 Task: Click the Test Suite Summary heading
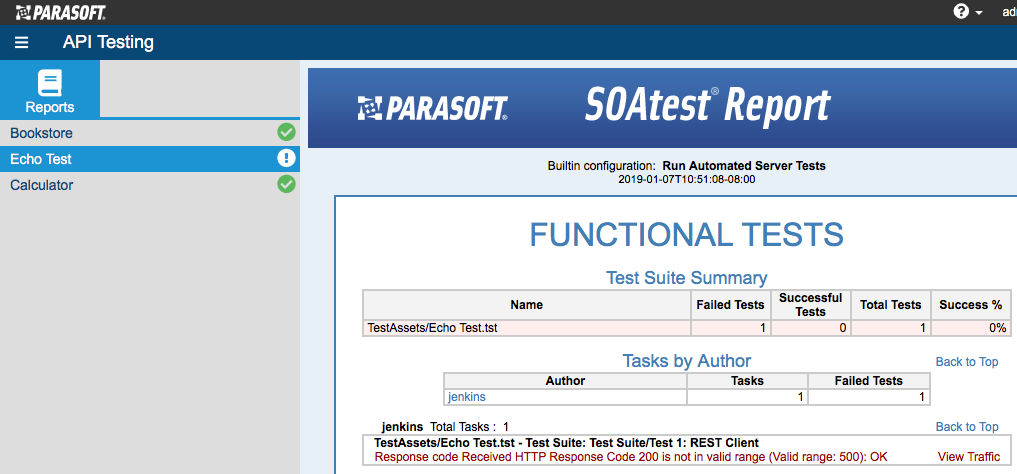(x=686, y=278)
